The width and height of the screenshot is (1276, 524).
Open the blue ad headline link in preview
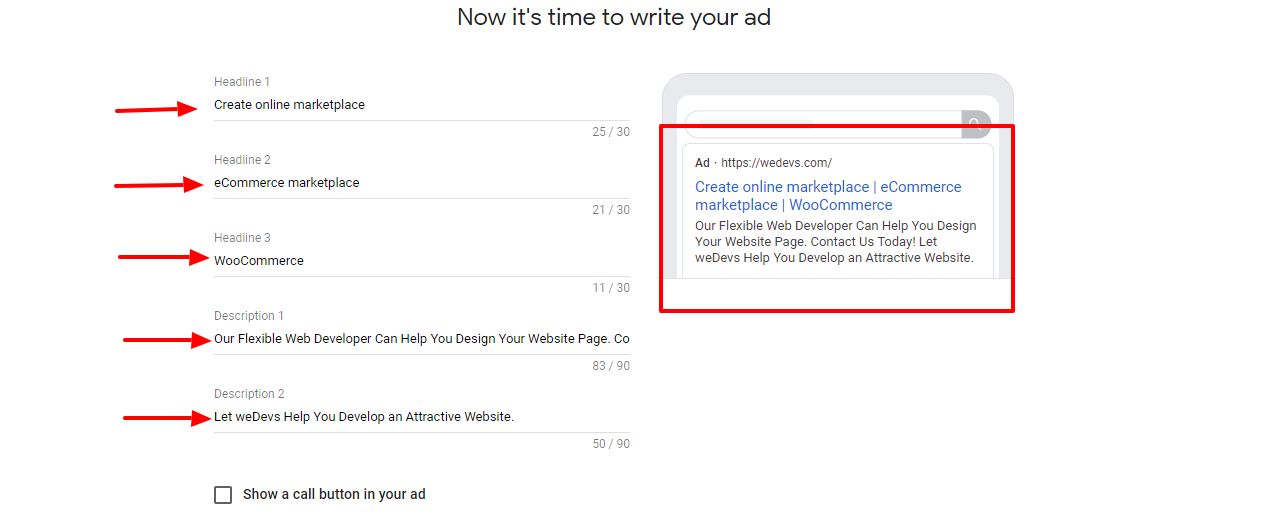[828, 196]
